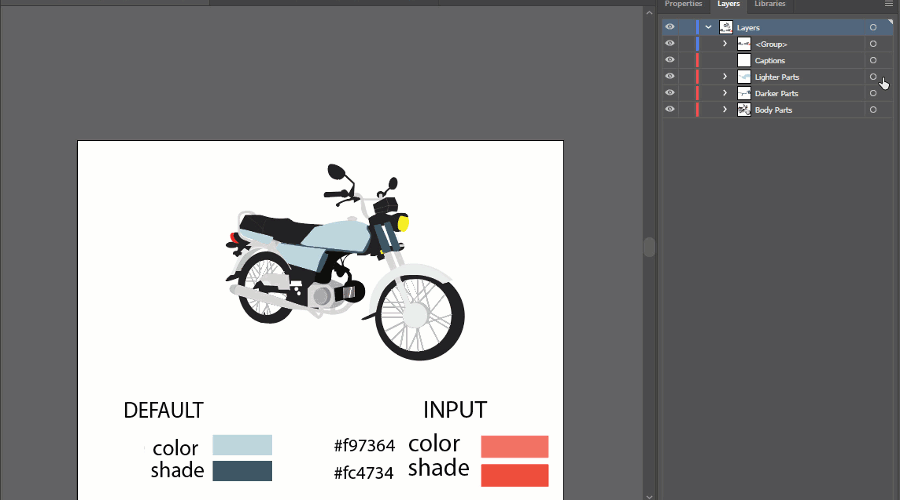Click the #fc4734 hex text
This screenshot has height=500, width=900.
364,473
